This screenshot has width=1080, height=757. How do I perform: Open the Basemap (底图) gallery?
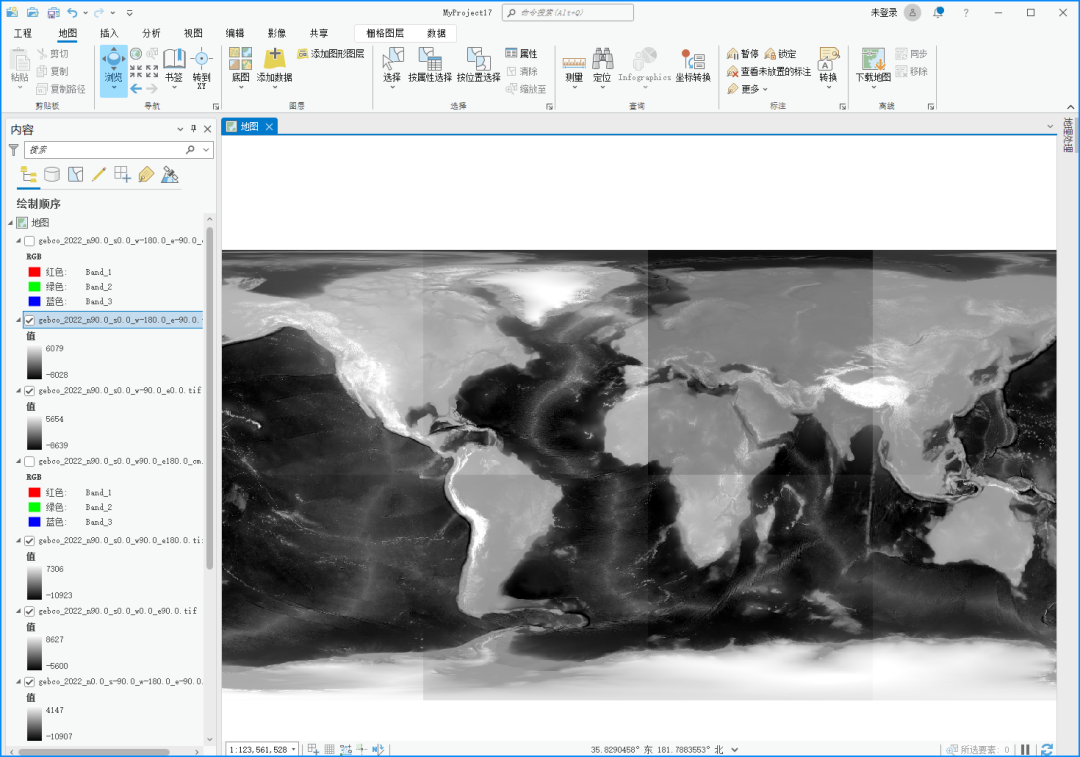click(x=240, y=67)
